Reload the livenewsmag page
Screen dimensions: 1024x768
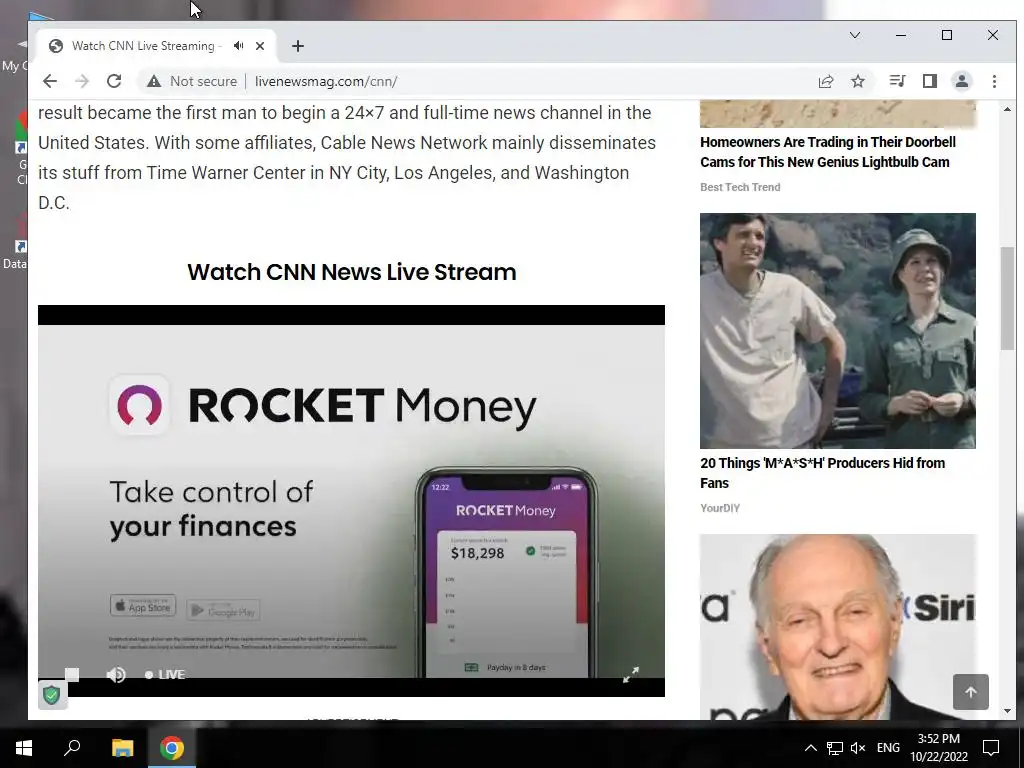[x=114, y=81]
